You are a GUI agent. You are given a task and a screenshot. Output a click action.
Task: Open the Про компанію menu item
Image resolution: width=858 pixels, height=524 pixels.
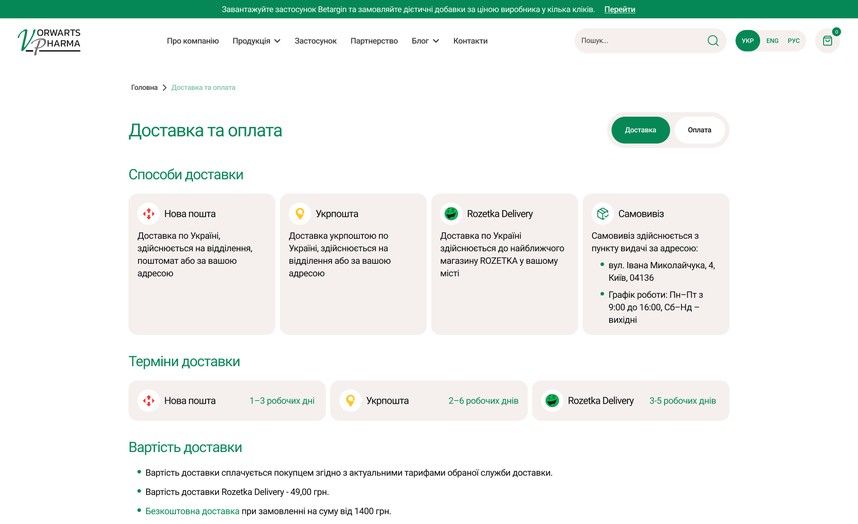tap(193, 41)
